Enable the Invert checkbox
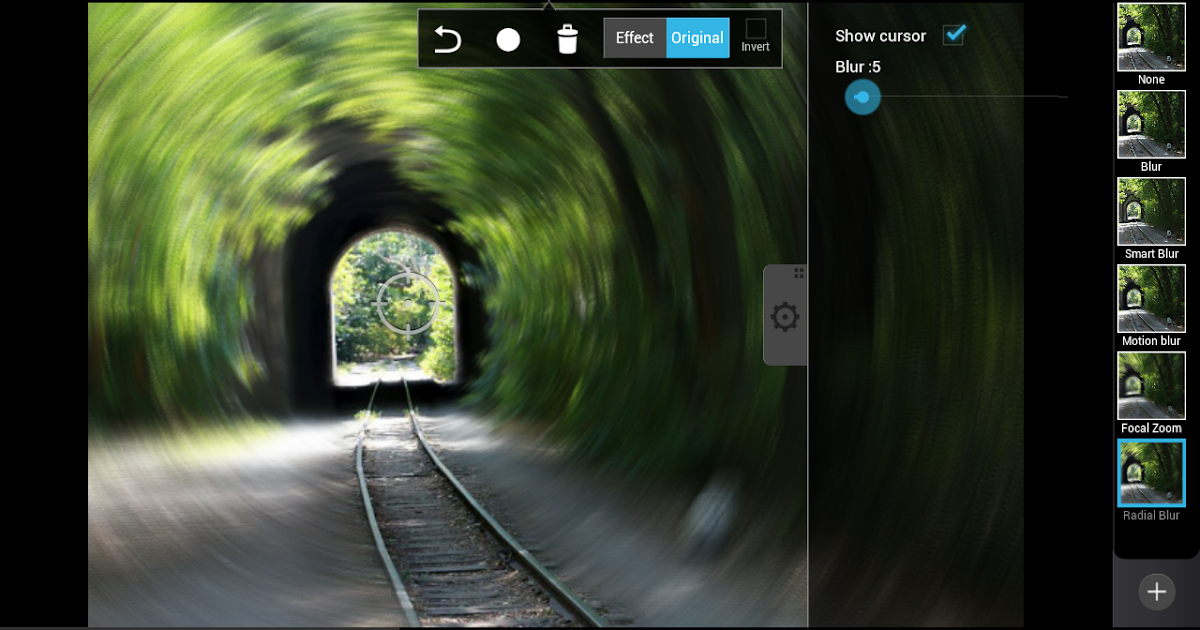This screenshot has width=1200, height=630. (x=756, y=30)
